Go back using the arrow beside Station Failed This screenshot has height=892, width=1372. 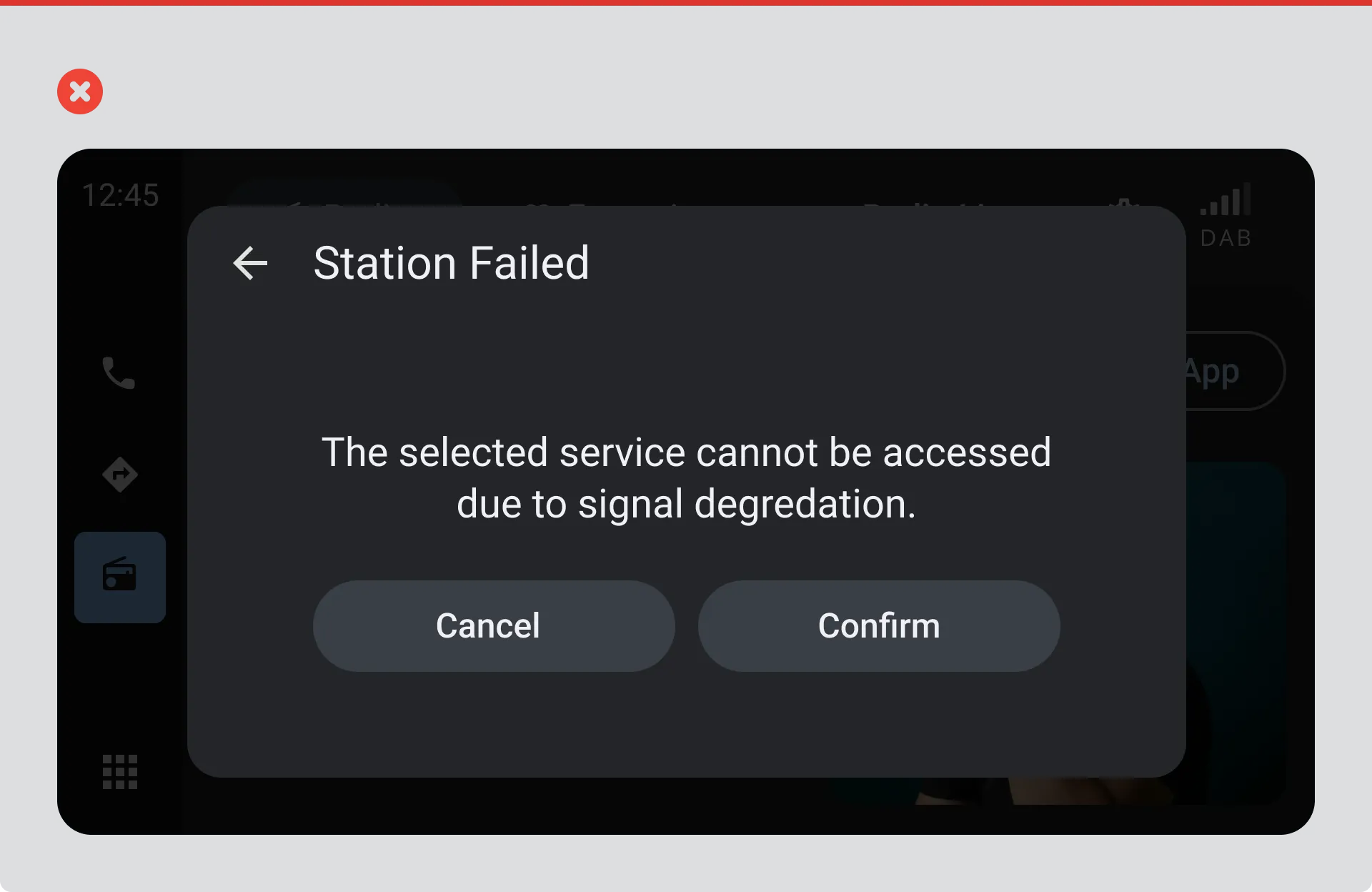(x=250, y=263)
